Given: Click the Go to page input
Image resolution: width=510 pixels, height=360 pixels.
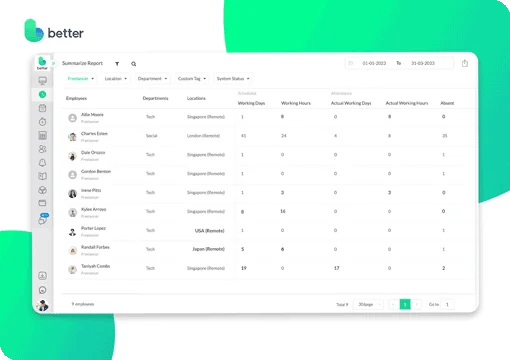Looking at the screenshot, I should pos(447,304).
